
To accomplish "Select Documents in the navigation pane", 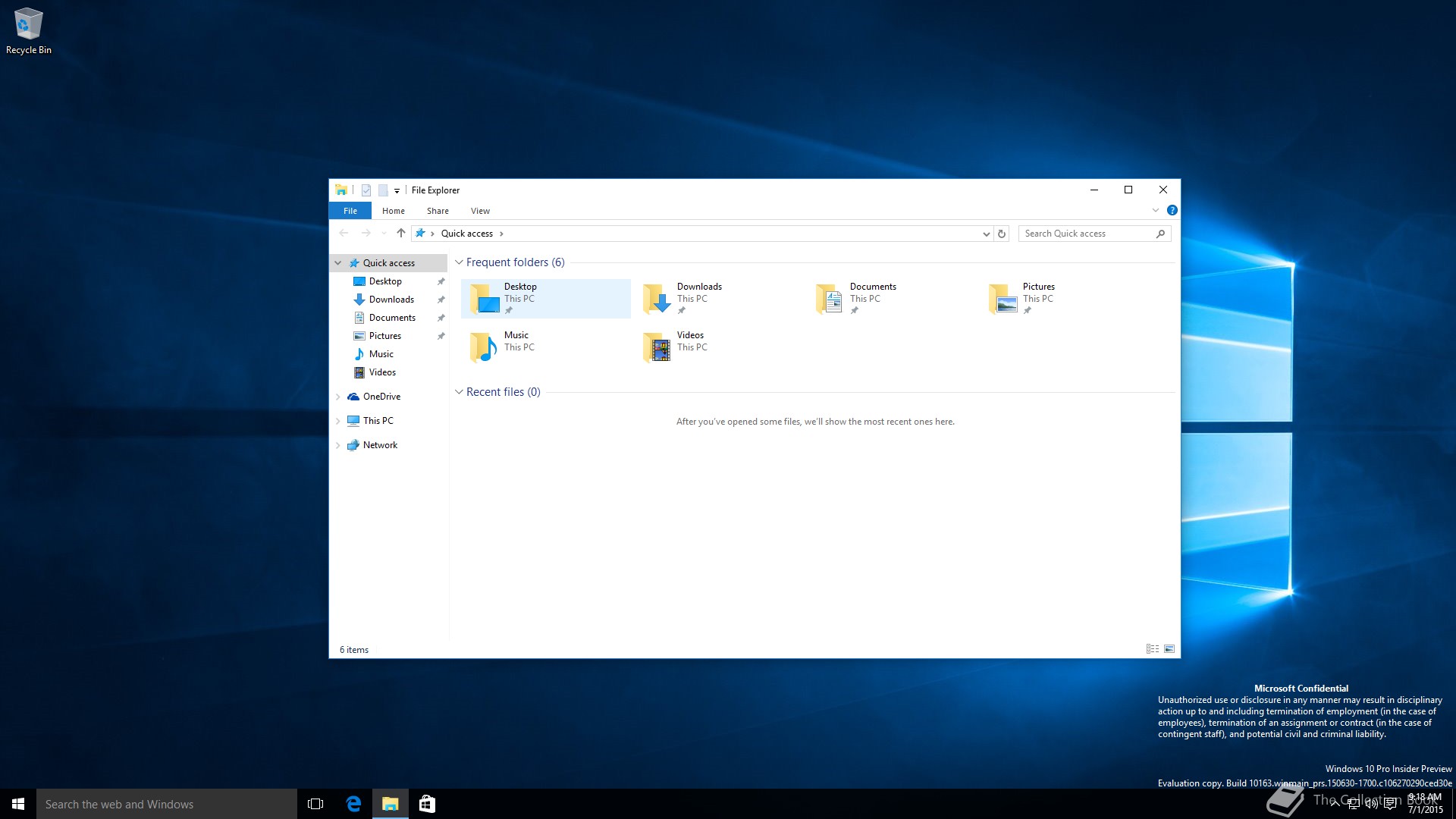I will pyautogui.click(x=392, y=318).
